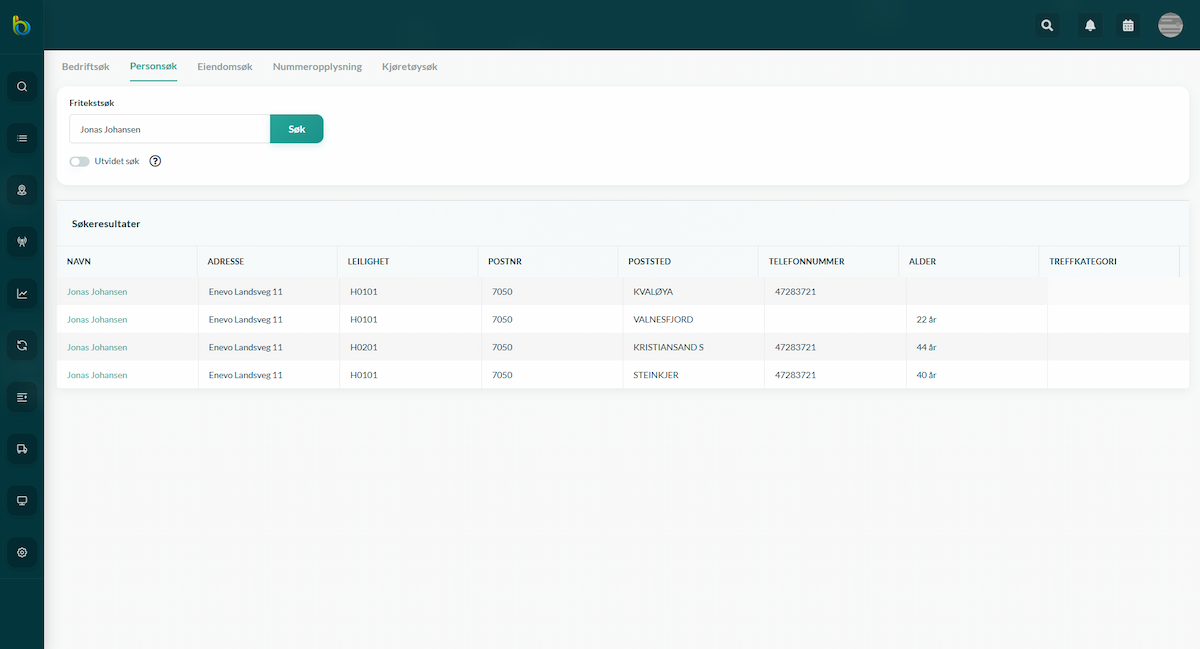
Task: Open the broadcast antenna icon in the sidebar
Action: pos(22,242)
